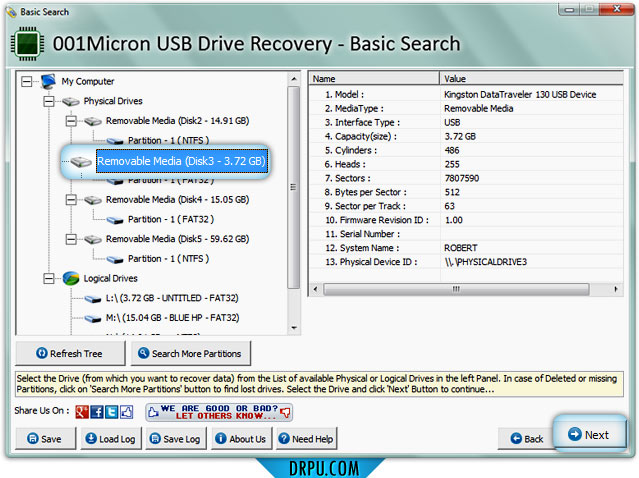Select Partition - 1 (NTFS) under Disk2
Viewport: 639px width, 478px height.
pyautogui.click(x=168, y=141)
